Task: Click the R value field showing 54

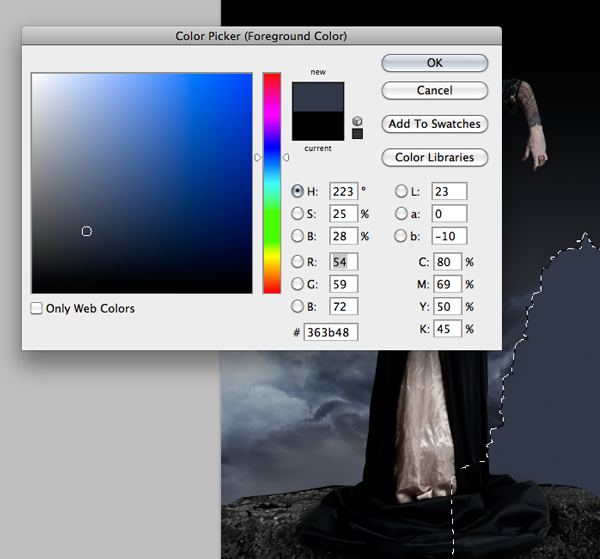Action: 344,262
